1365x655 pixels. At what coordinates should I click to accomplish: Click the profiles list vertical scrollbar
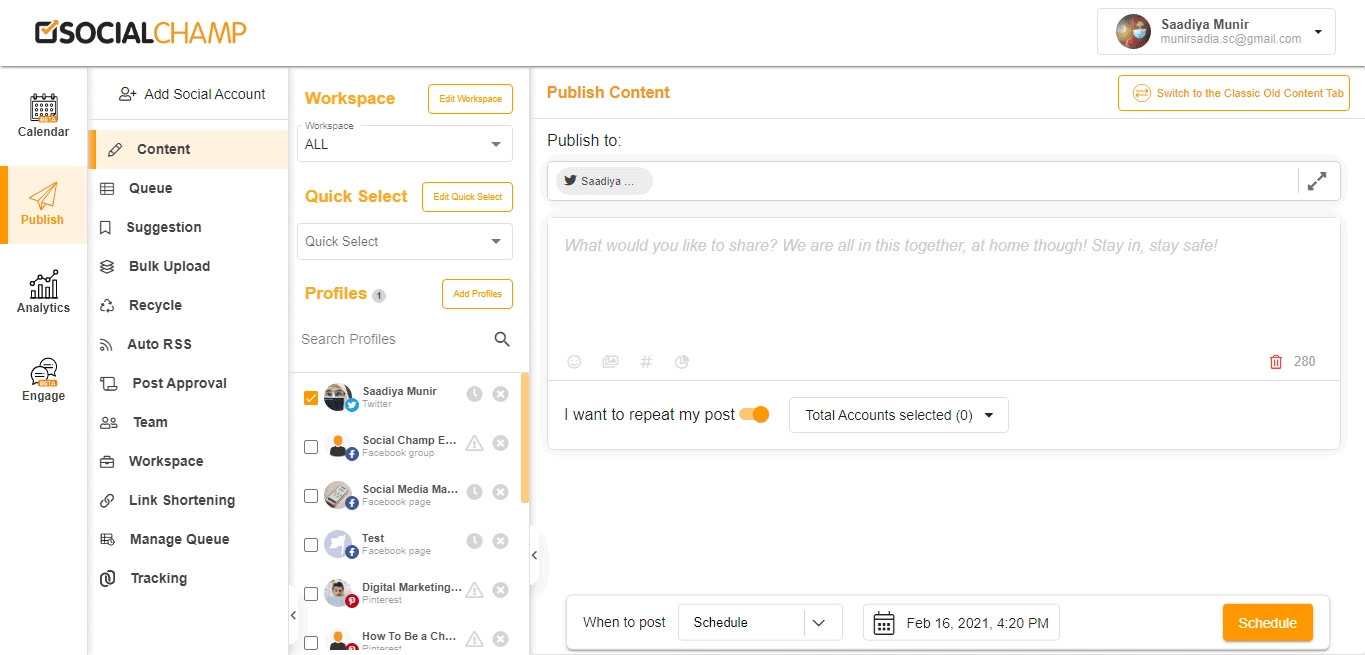point(525,440)
